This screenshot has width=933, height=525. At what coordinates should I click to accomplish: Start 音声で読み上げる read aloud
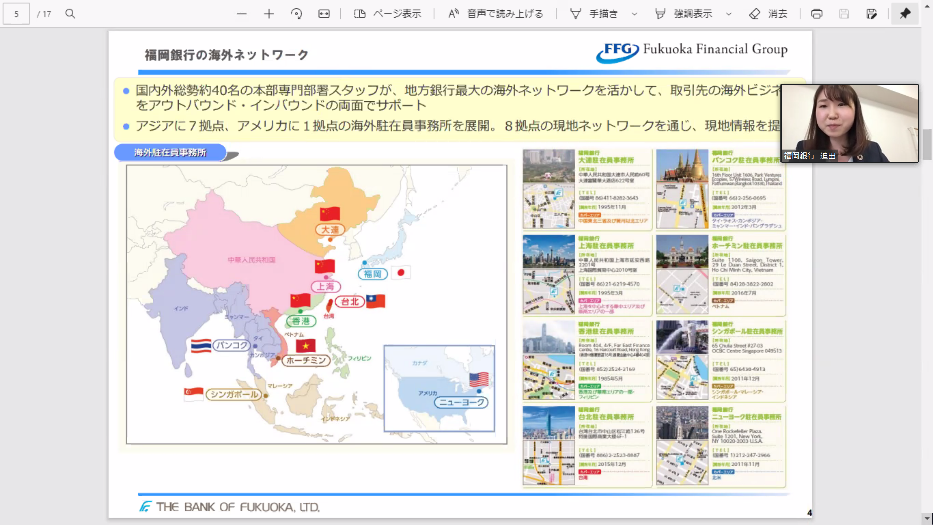[x=496, y=13]
